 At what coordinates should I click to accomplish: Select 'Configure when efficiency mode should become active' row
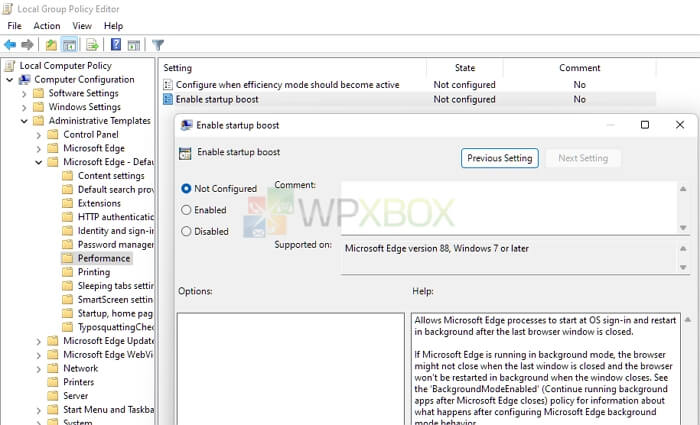pos(409,85)
